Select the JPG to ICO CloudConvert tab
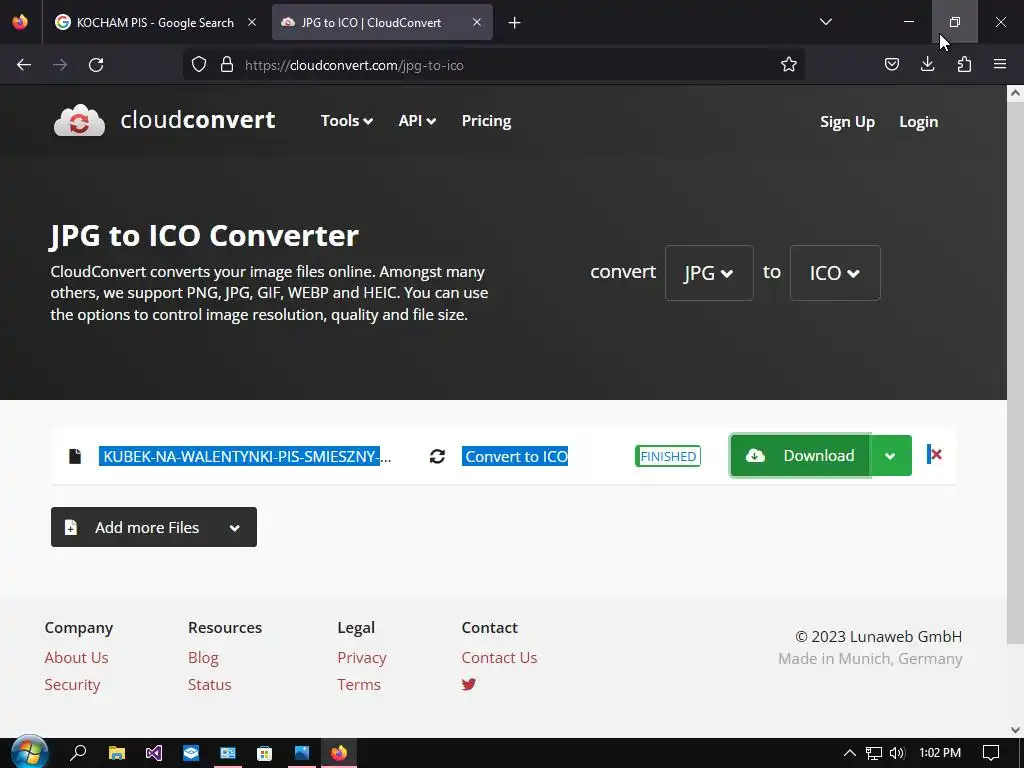 pos(374,23)
